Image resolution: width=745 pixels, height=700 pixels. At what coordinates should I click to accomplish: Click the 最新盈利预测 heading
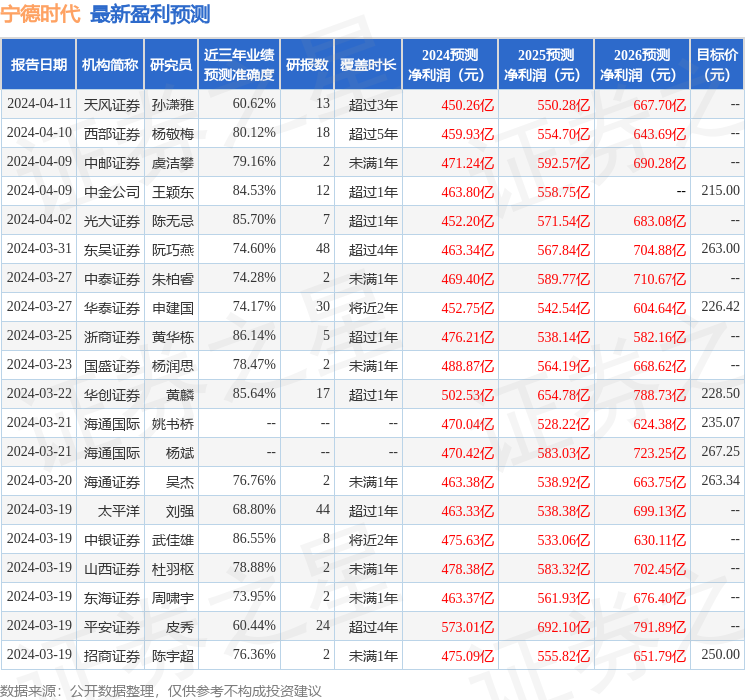coord(150,14)
